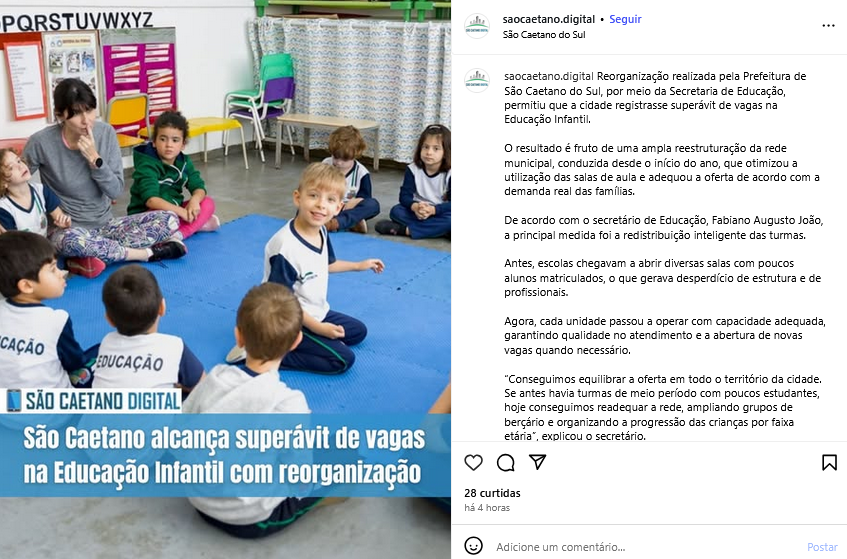Click the São Caetano Digital logo banner
Viewport: 847px width, 559px height.
91,401
